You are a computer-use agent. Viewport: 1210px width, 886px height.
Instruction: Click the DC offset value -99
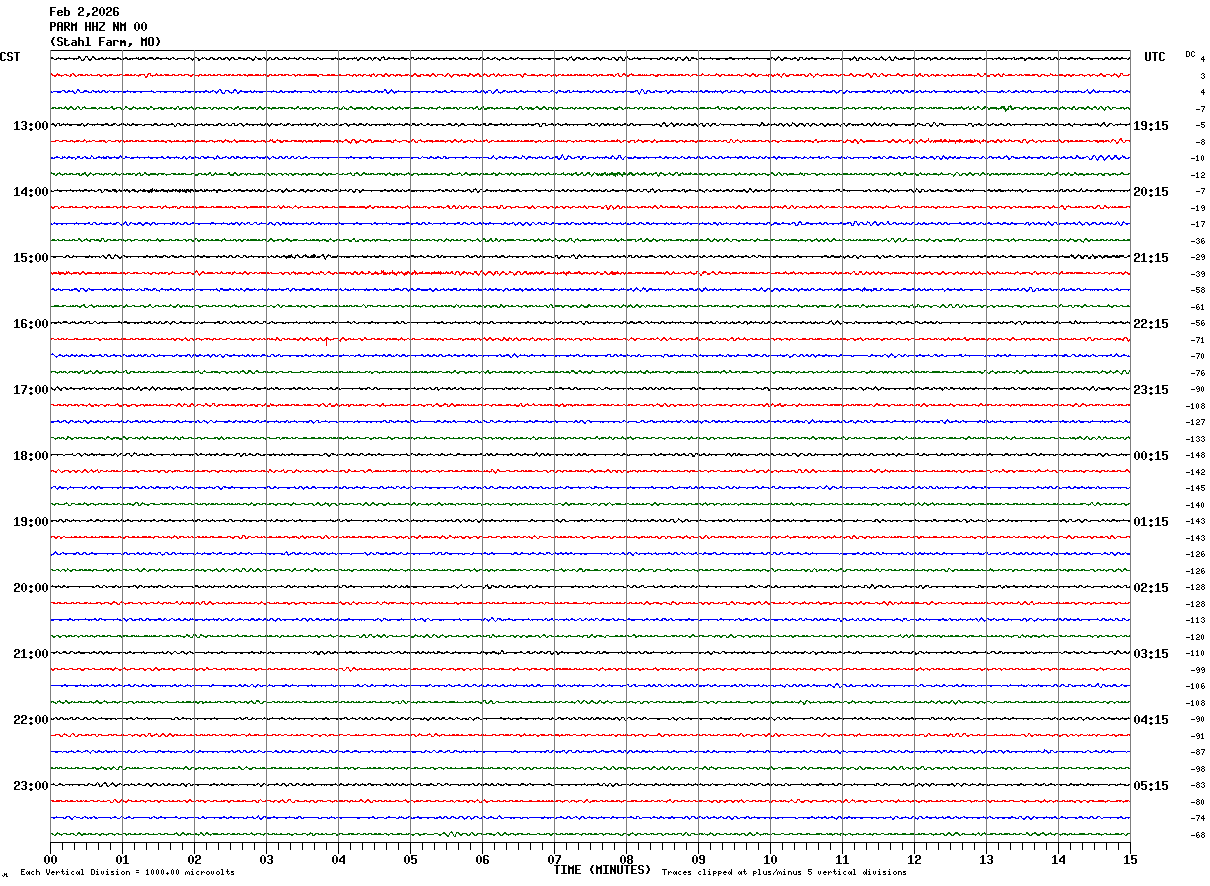coord(1197,670)
